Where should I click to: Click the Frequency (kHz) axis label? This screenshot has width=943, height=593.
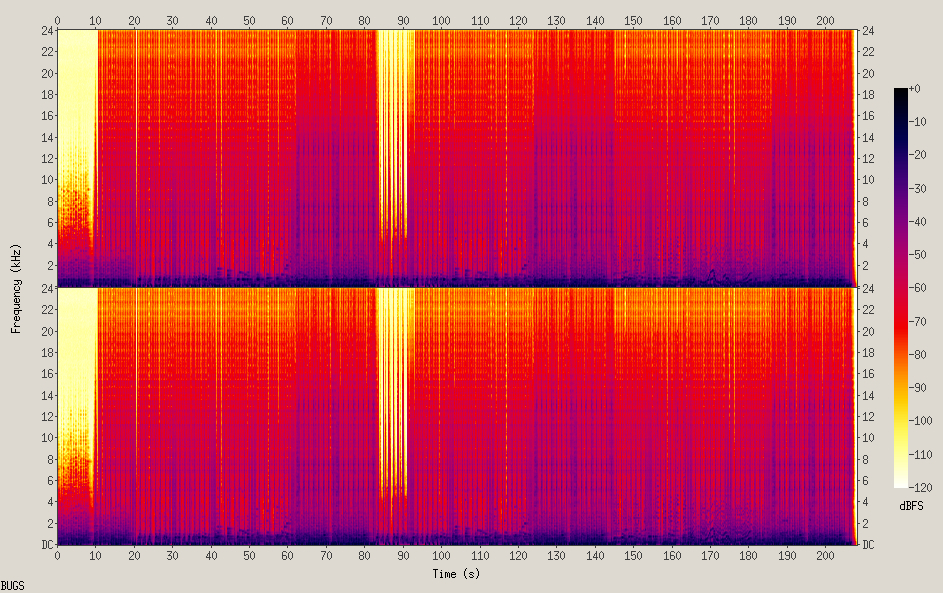16,289
